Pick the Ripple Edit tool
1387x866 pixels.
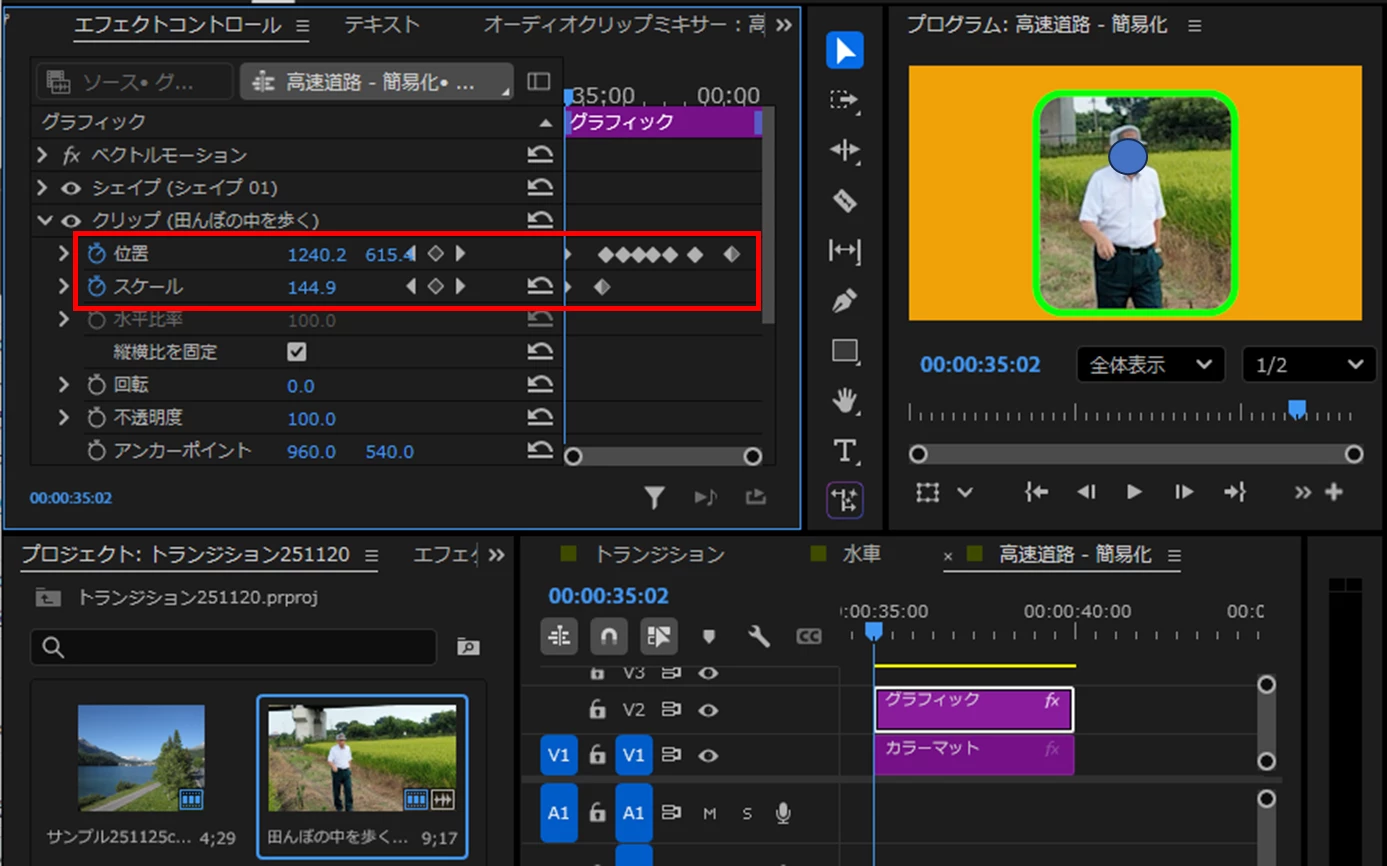(845, 151)
